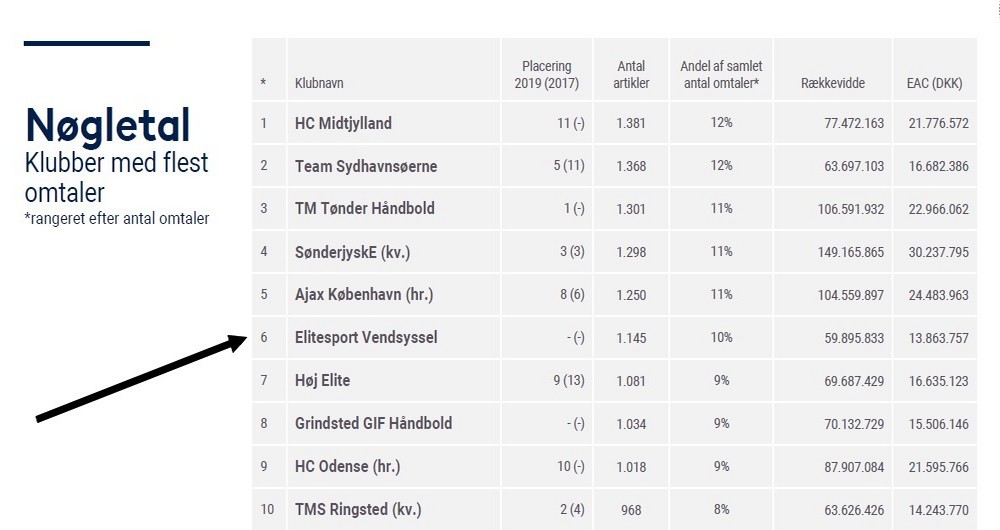Select the Høj Elite row name
Viewport: 1000px width, 530px height.
(x=322, y=381)
